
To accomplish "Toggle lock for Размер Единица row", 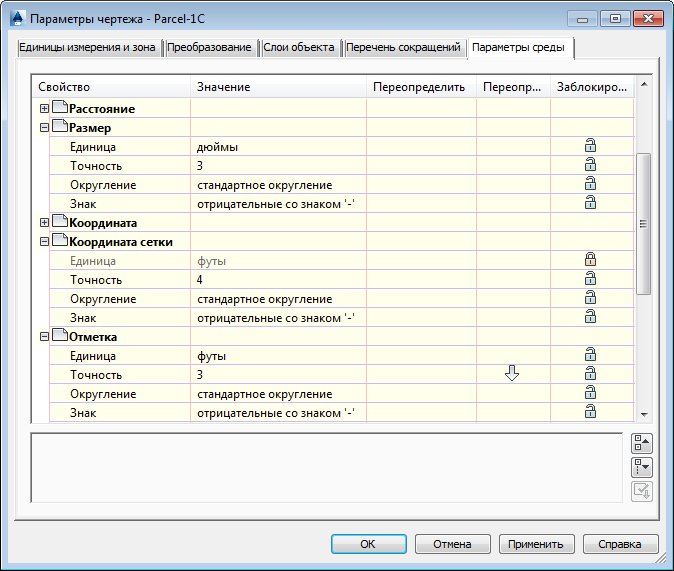I will (590, 146).
